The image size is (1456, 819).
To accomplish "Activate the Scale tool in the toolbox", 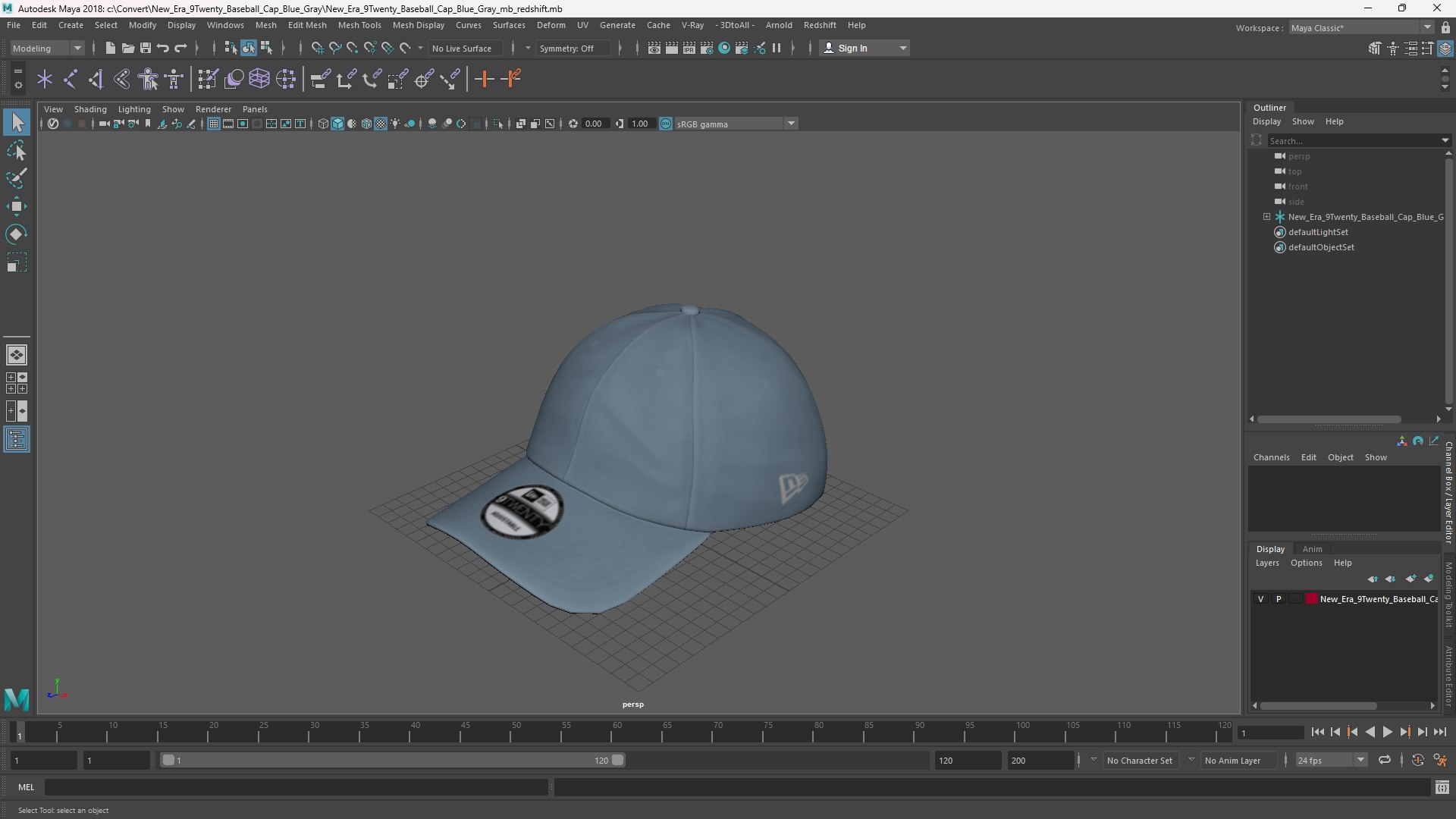I will pos(17,262).
